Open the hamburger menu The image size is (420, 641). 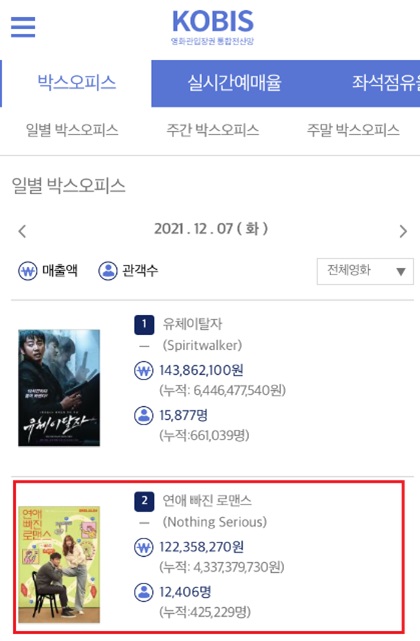pyautogui.click(x=23, y=27)
